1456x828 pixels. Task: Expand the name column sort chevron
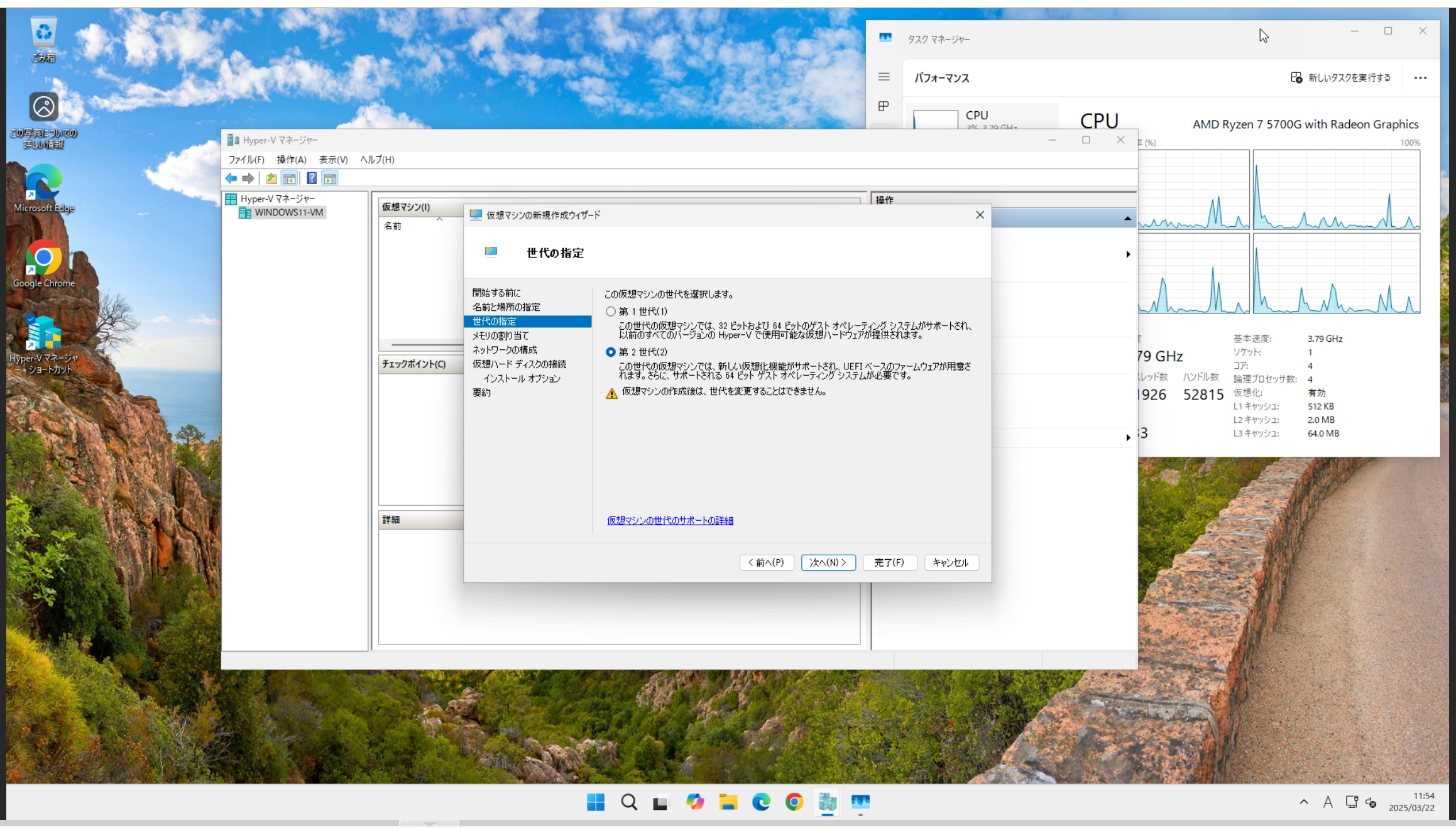(439, 219)
